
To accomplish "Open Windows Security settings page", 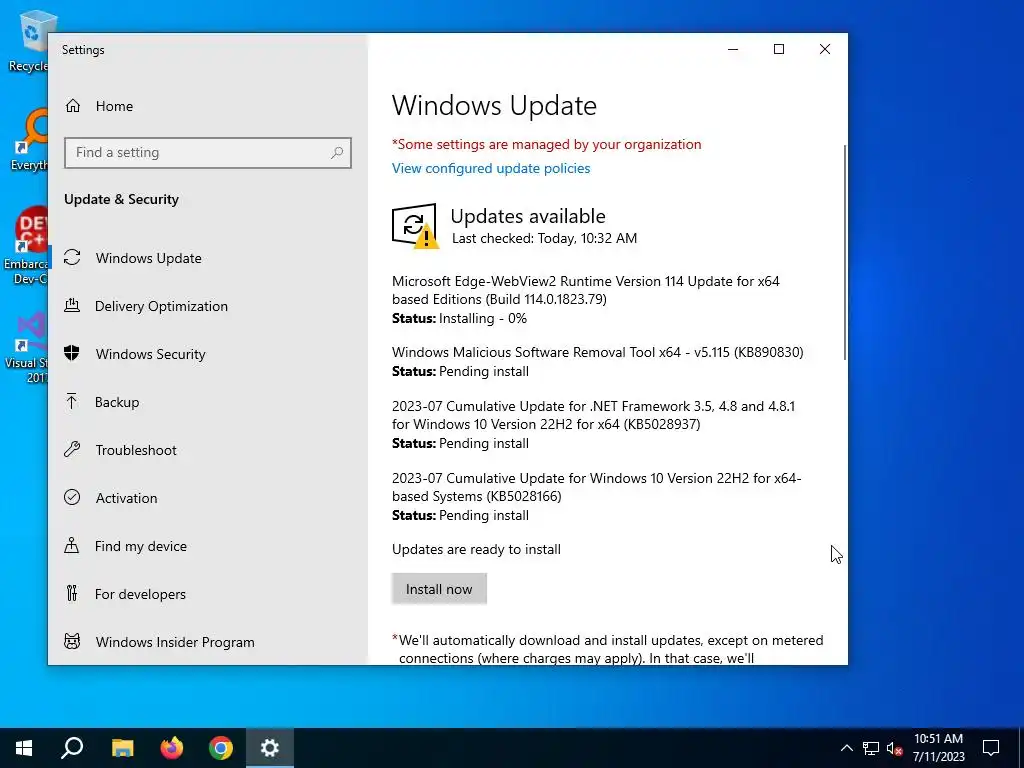I will (208, 354).
